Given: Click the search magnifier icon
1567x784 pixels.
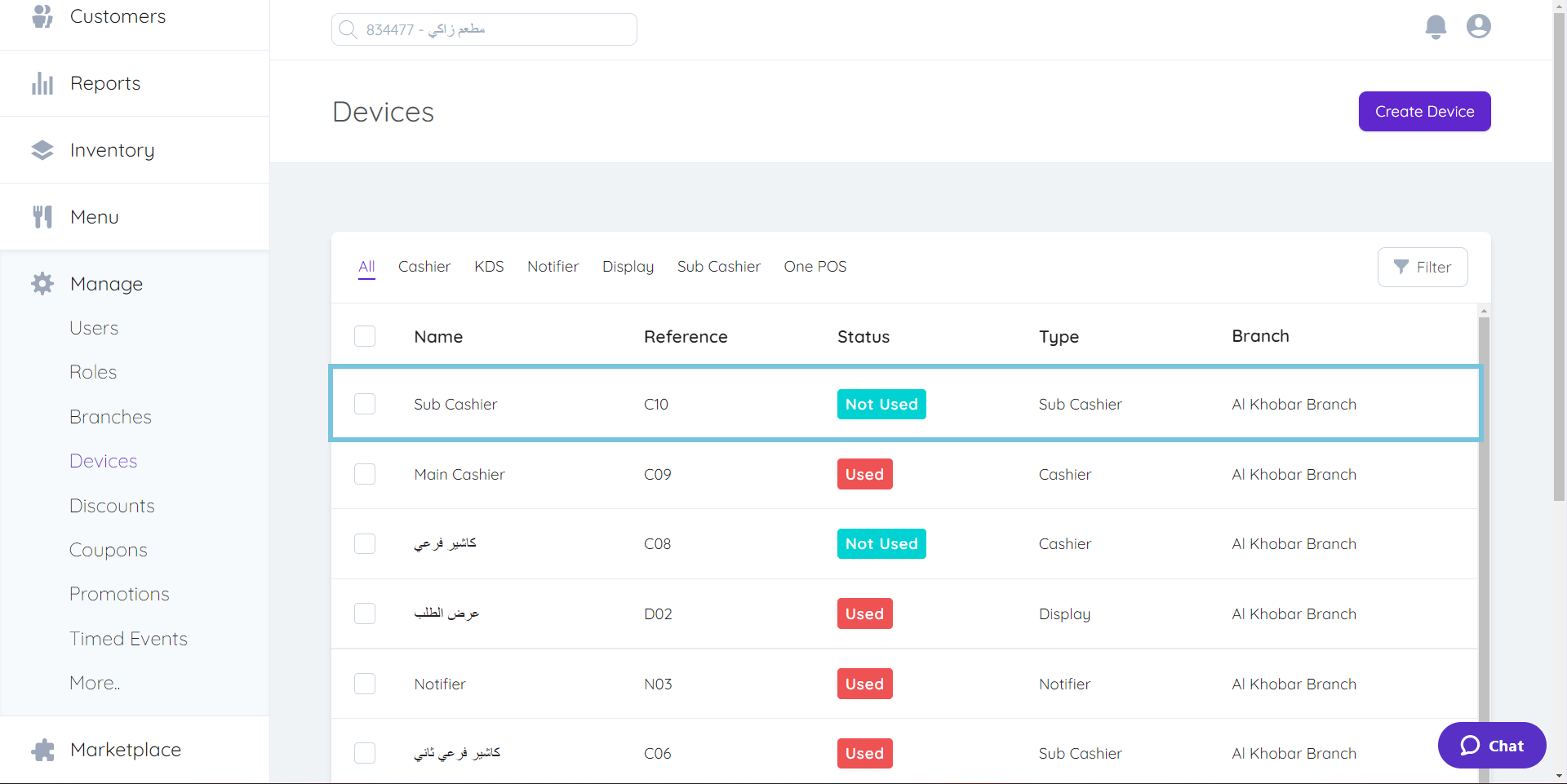Looking at the screenshot, I should coord(348,29).
